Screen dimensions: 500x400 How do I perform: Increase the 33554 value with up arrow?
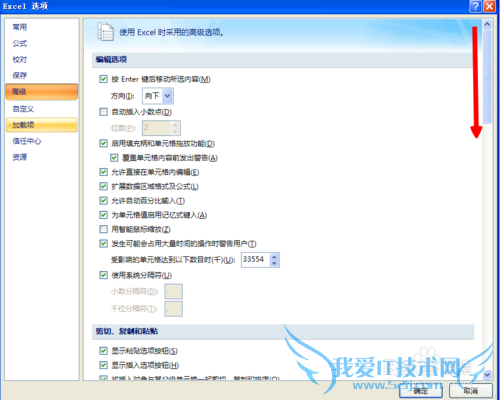[274, 257]
